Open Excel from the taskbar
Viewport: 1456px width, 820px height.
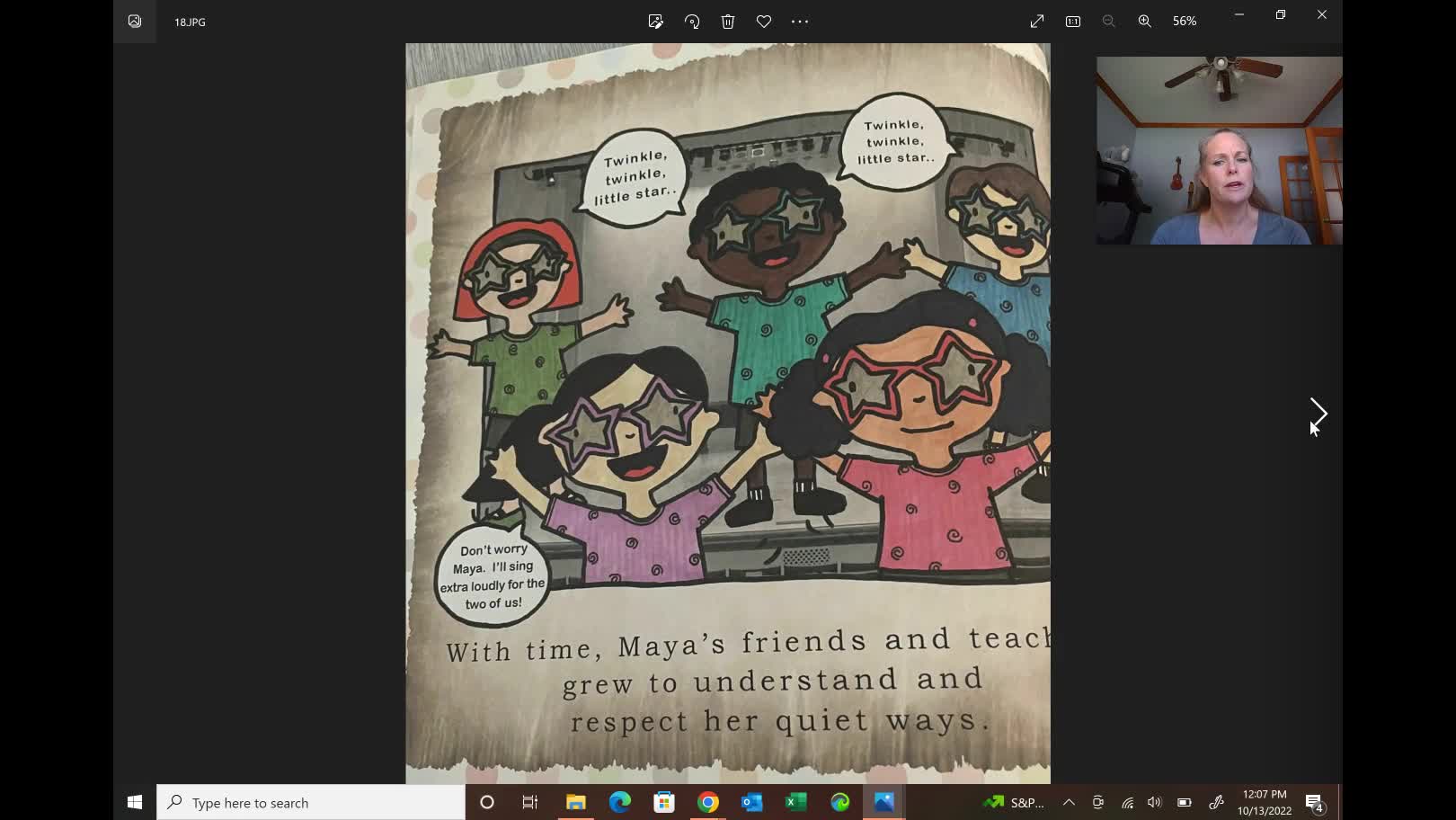(x=796, y=802)
